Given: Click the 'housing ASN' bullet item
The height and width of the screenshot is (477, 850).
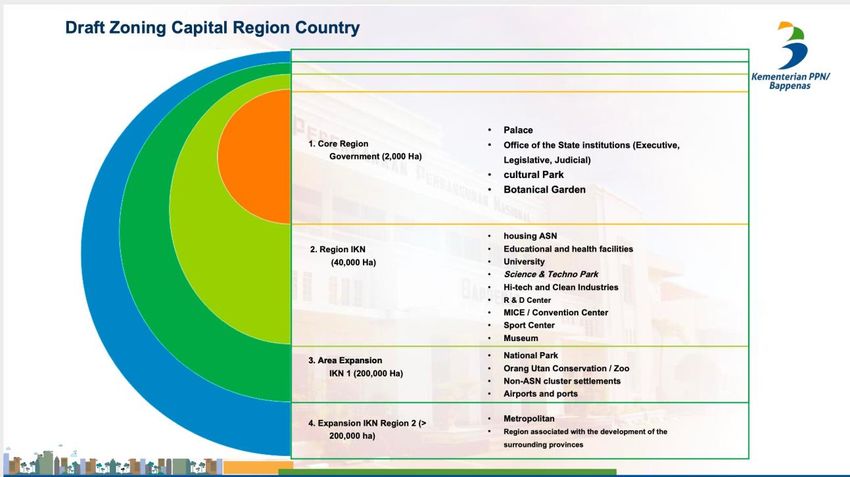Looking at the screenshot, I should (530, 236).
